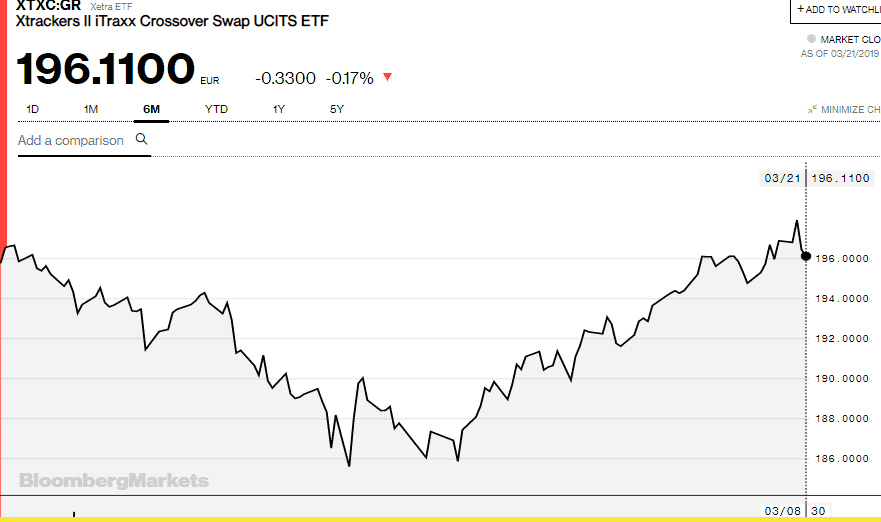Image resolution: width=881 pixels, height=522 pixels.
Task: Click the black end-point dot on chart line
Action: pos(806,256)
